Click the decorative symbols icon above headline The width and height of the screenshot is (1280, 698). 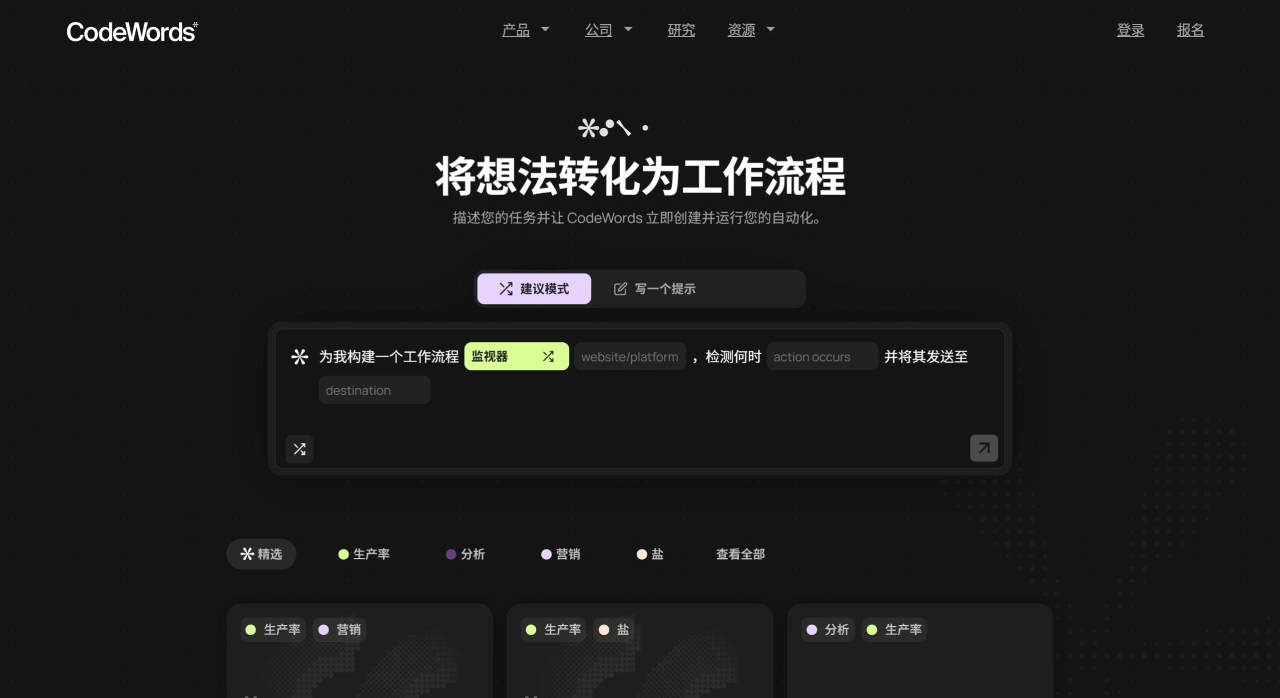613,128
